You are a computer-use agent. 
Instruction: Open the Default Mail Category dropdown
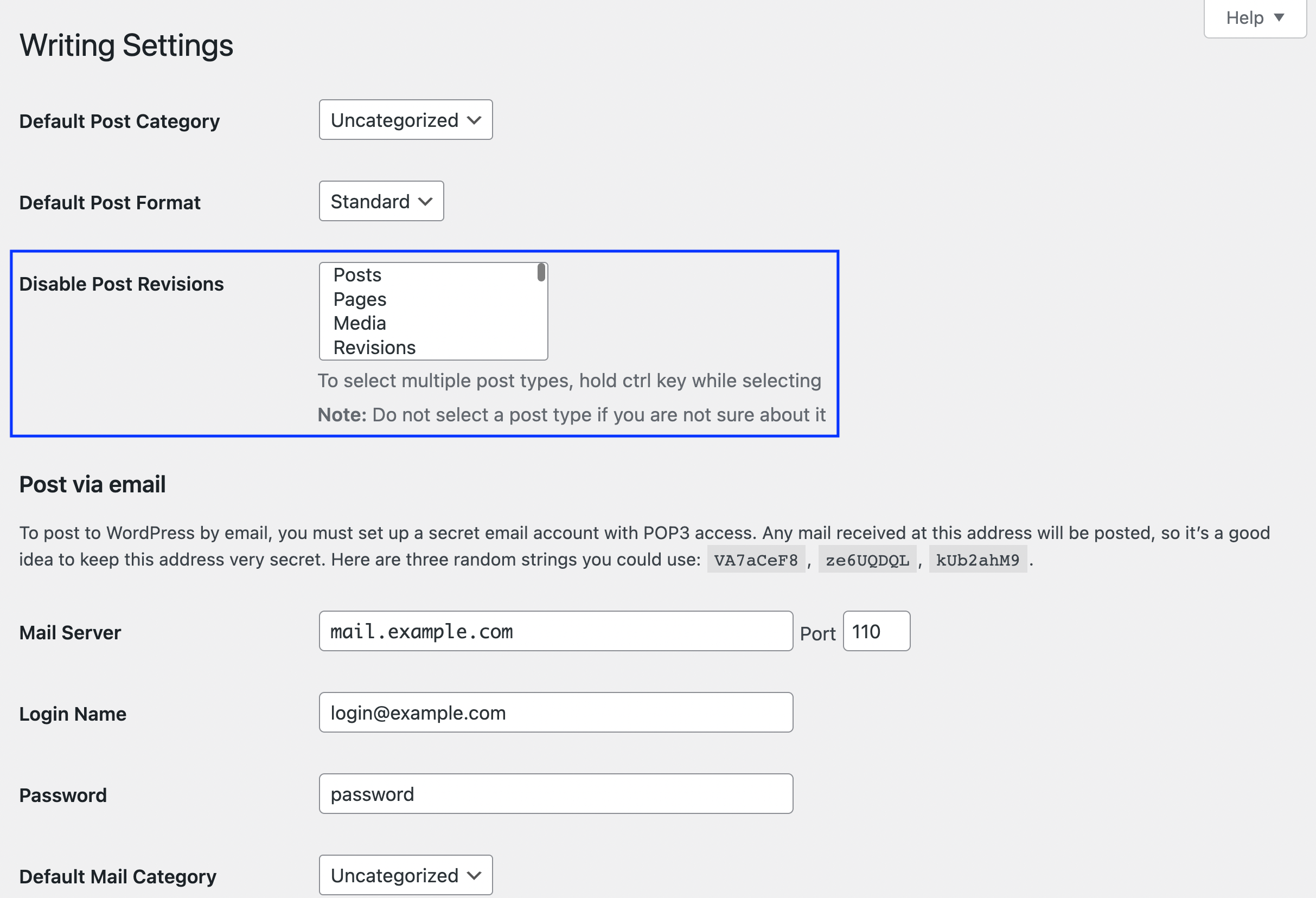(x=405, y=875)
